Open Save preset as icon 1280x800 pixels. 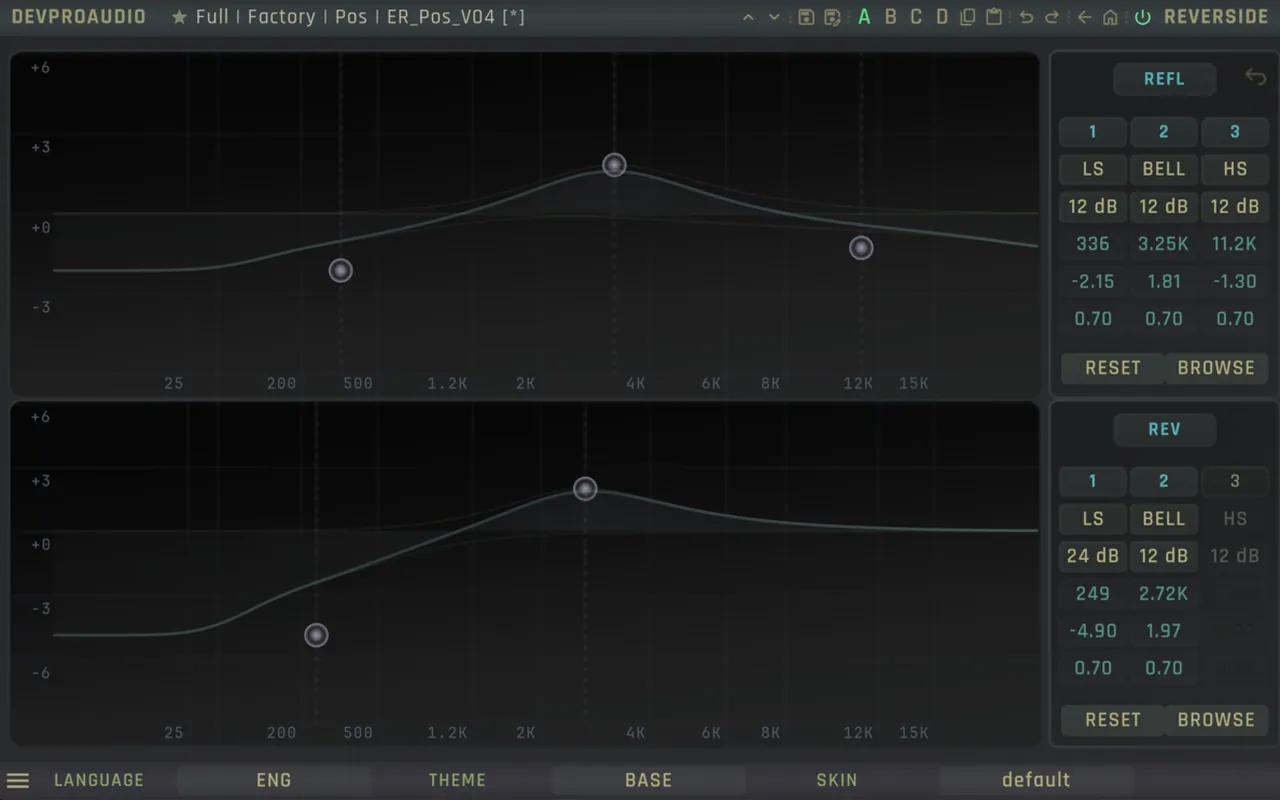(x=832, y=17)
